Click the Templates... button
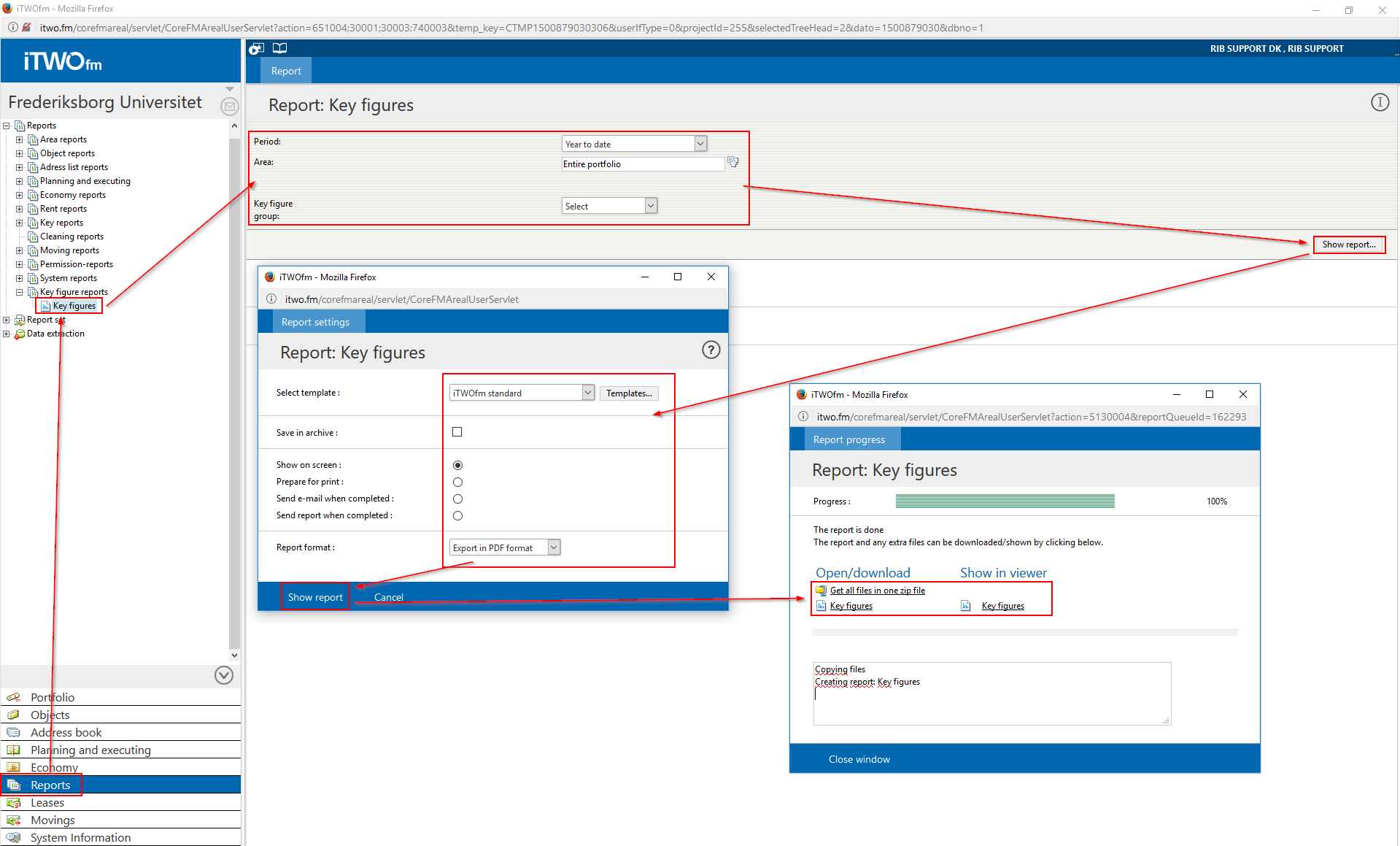The height and width of the screenshot is (846, 1400). tap(629, 393)
